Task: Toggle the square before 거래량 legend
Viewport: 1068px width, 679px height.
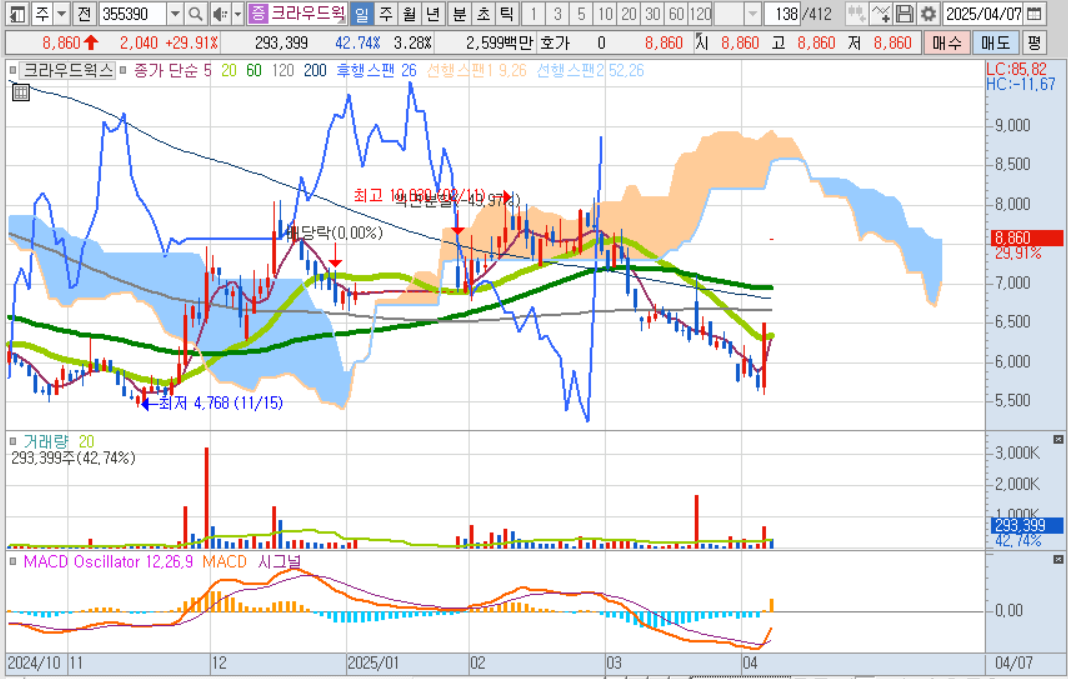Action: coord(13,441)
